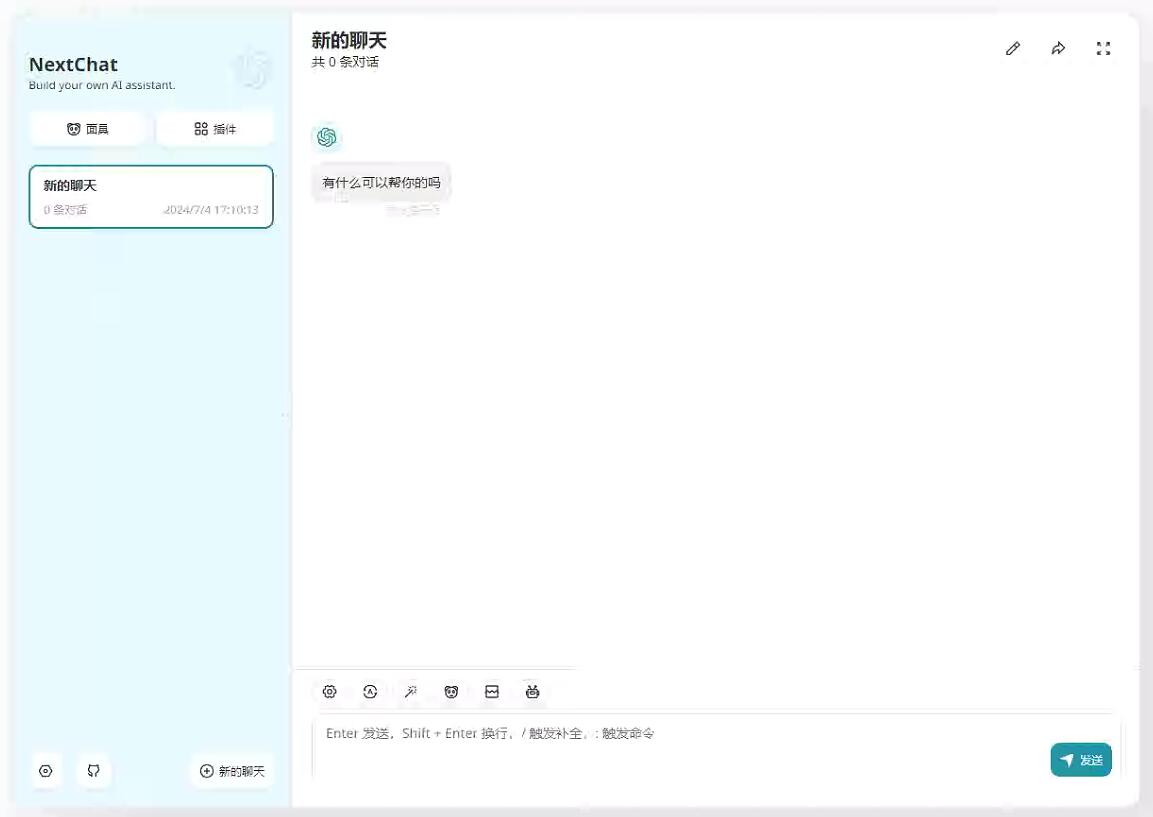Open quick prompts with the magic wand icon
1153x817 pixels.
click(x=410, y=691)
